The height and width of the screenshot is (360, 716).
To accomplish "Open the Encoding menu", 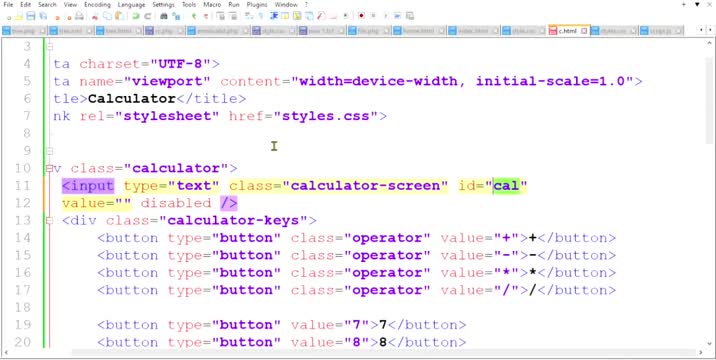I will 97,5.
